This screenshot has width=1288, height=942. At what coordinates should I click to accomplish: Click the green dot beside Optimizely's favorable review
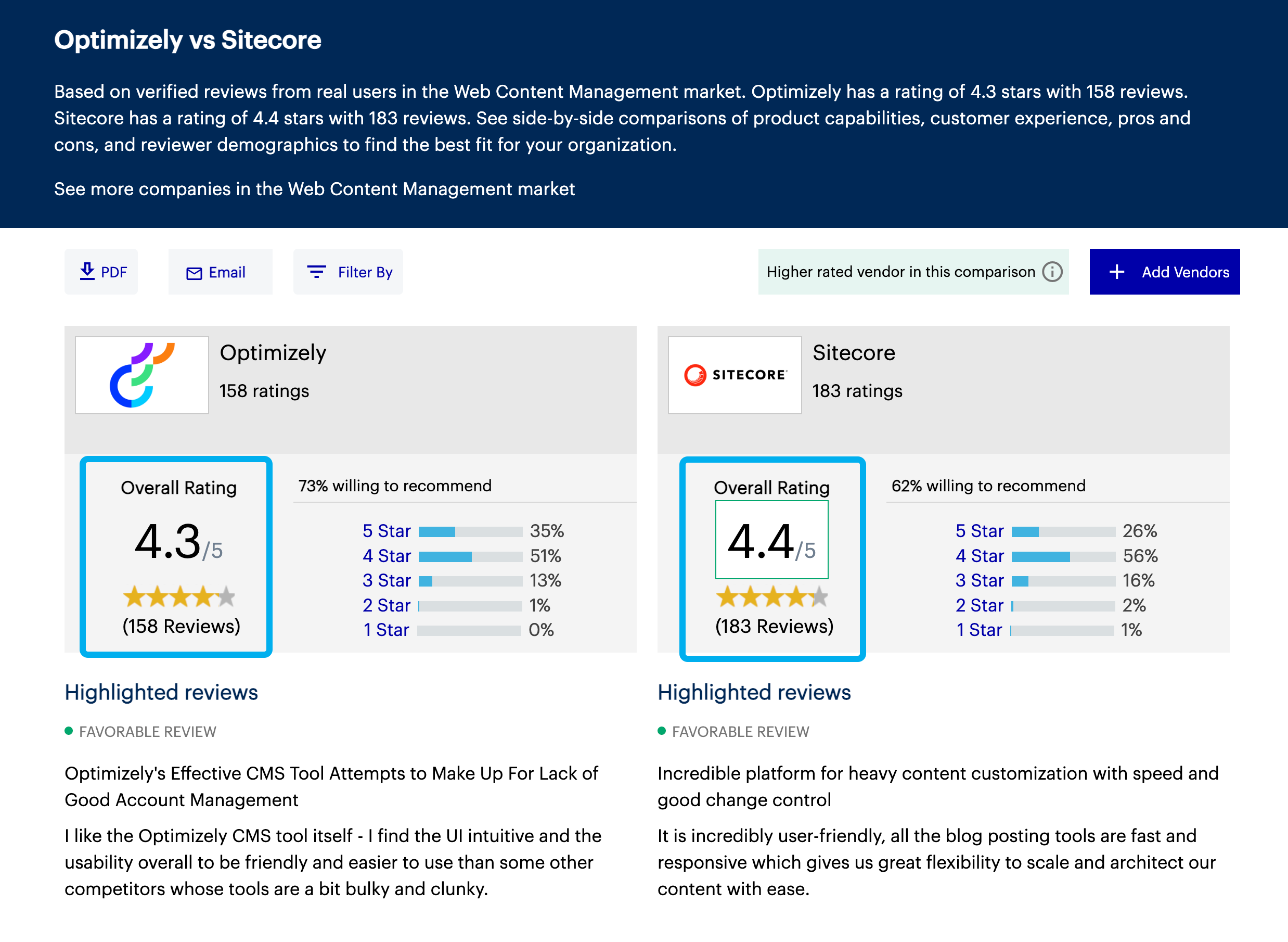(68, 731)
